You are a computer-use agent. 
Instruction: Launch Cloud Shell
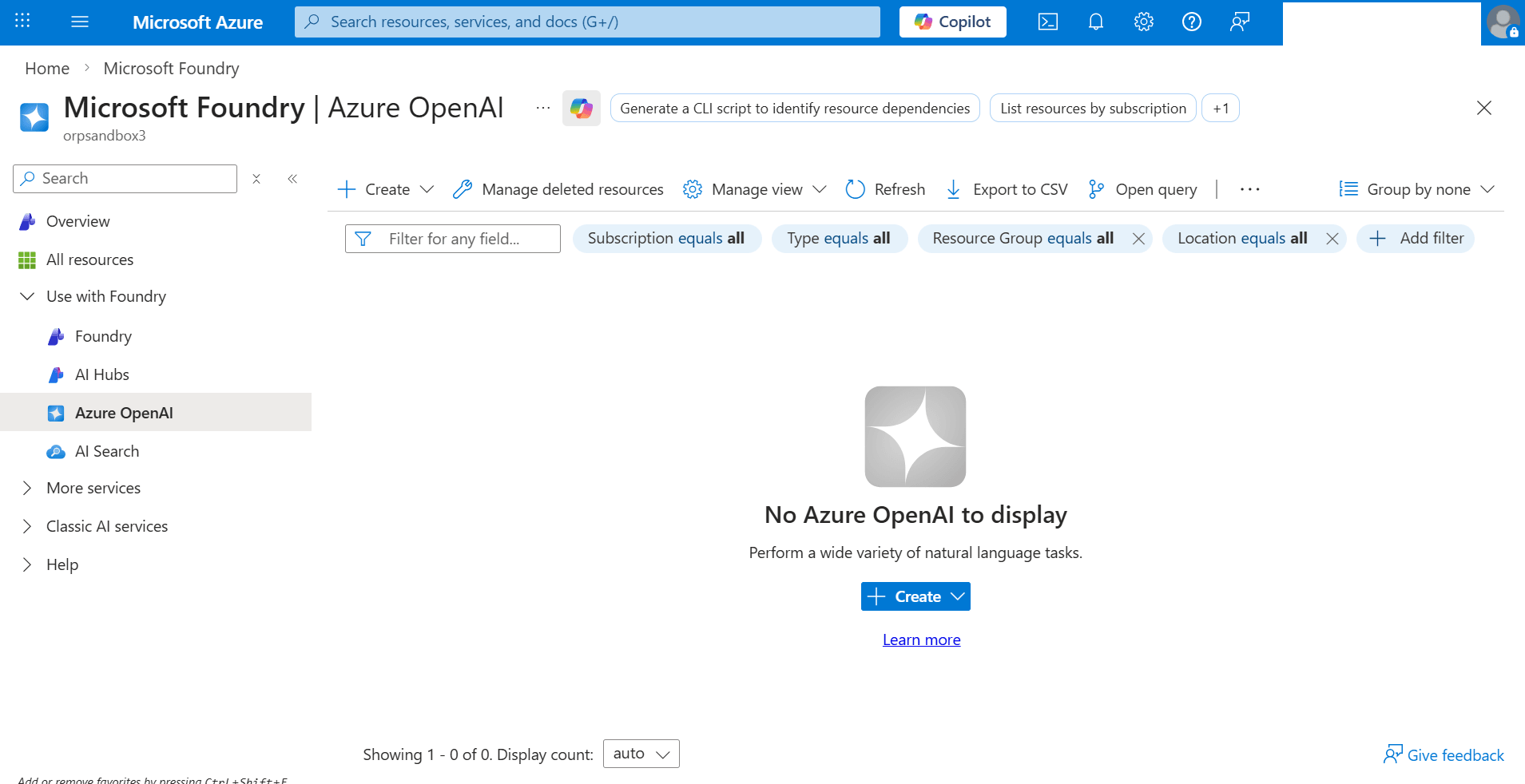pyautogui.click(x=1047, y=22)
